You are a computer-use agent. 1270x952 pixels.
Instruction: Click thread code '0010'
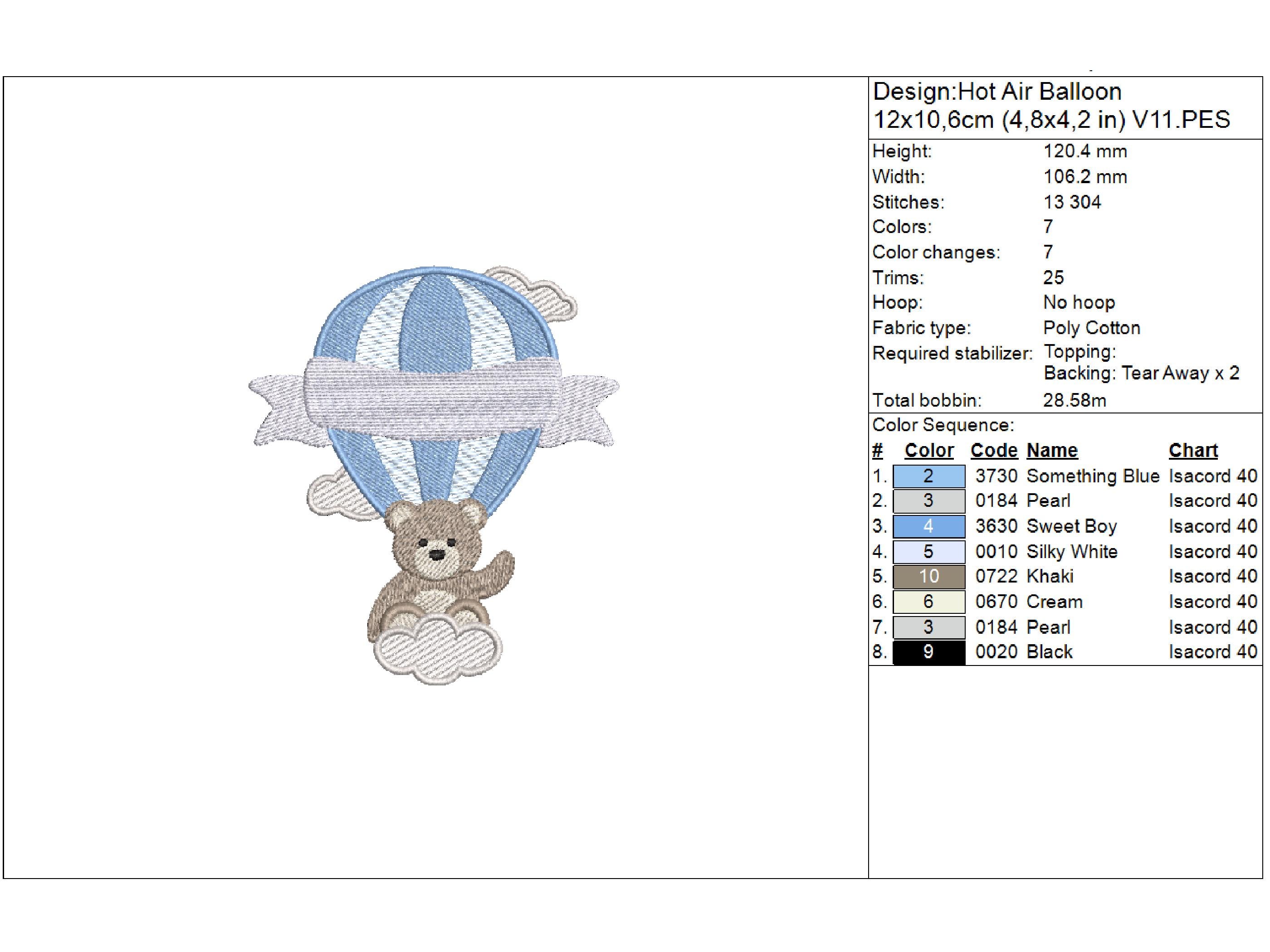pos(996,551)
